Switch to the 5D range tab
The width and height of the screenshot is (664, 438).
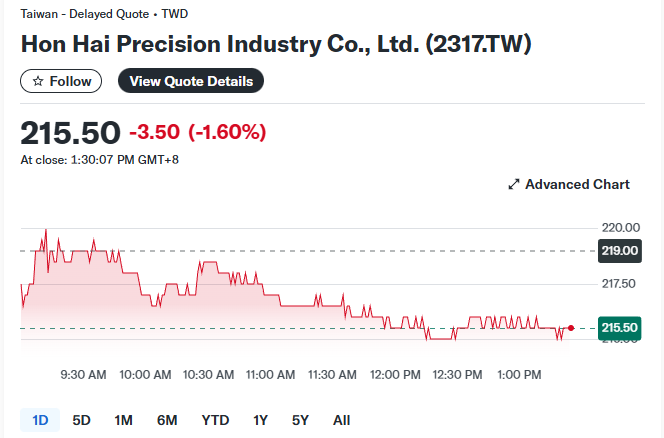(x=82, y=420)
